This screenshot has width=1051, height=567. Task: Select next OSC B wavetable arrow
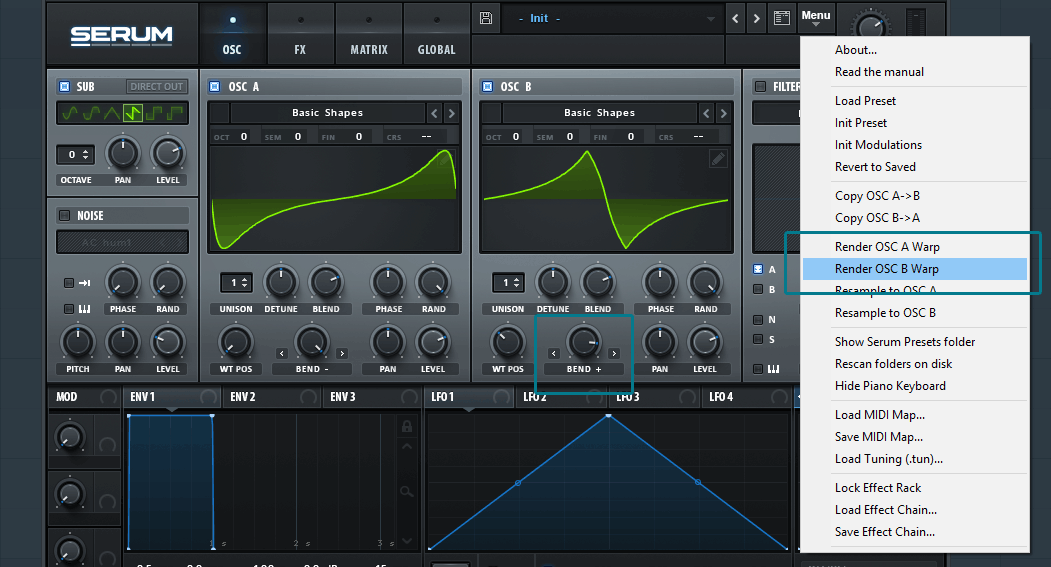(724, 113)
